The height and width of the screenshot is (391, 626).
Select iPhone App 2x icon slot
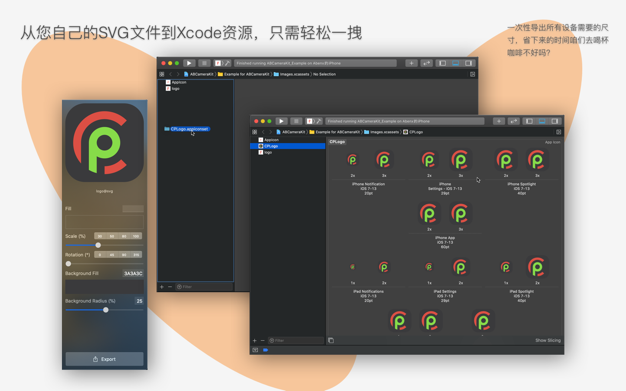pos(429,214)
